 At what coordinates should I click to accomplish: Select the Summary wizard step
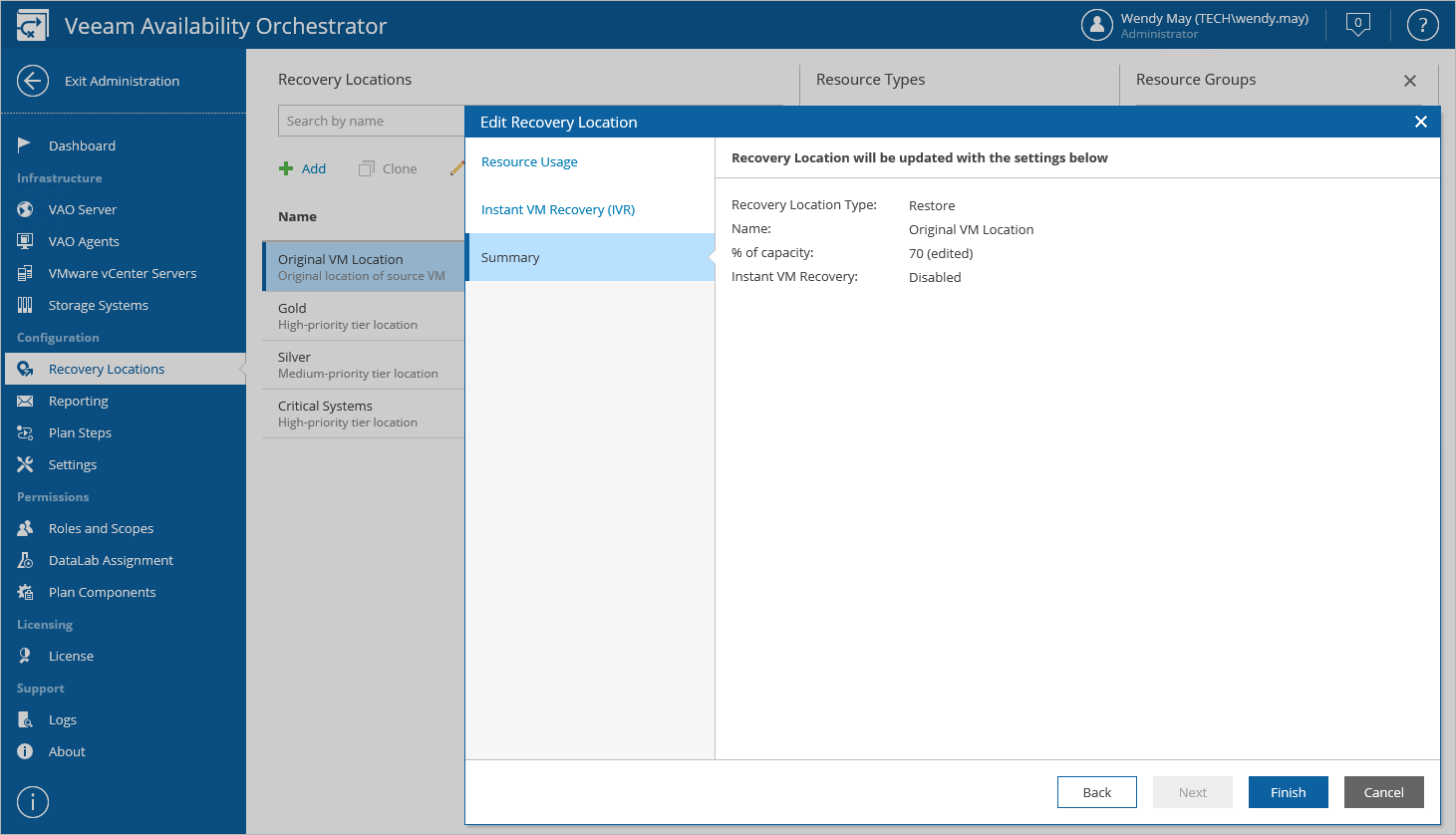coord(510,257)
